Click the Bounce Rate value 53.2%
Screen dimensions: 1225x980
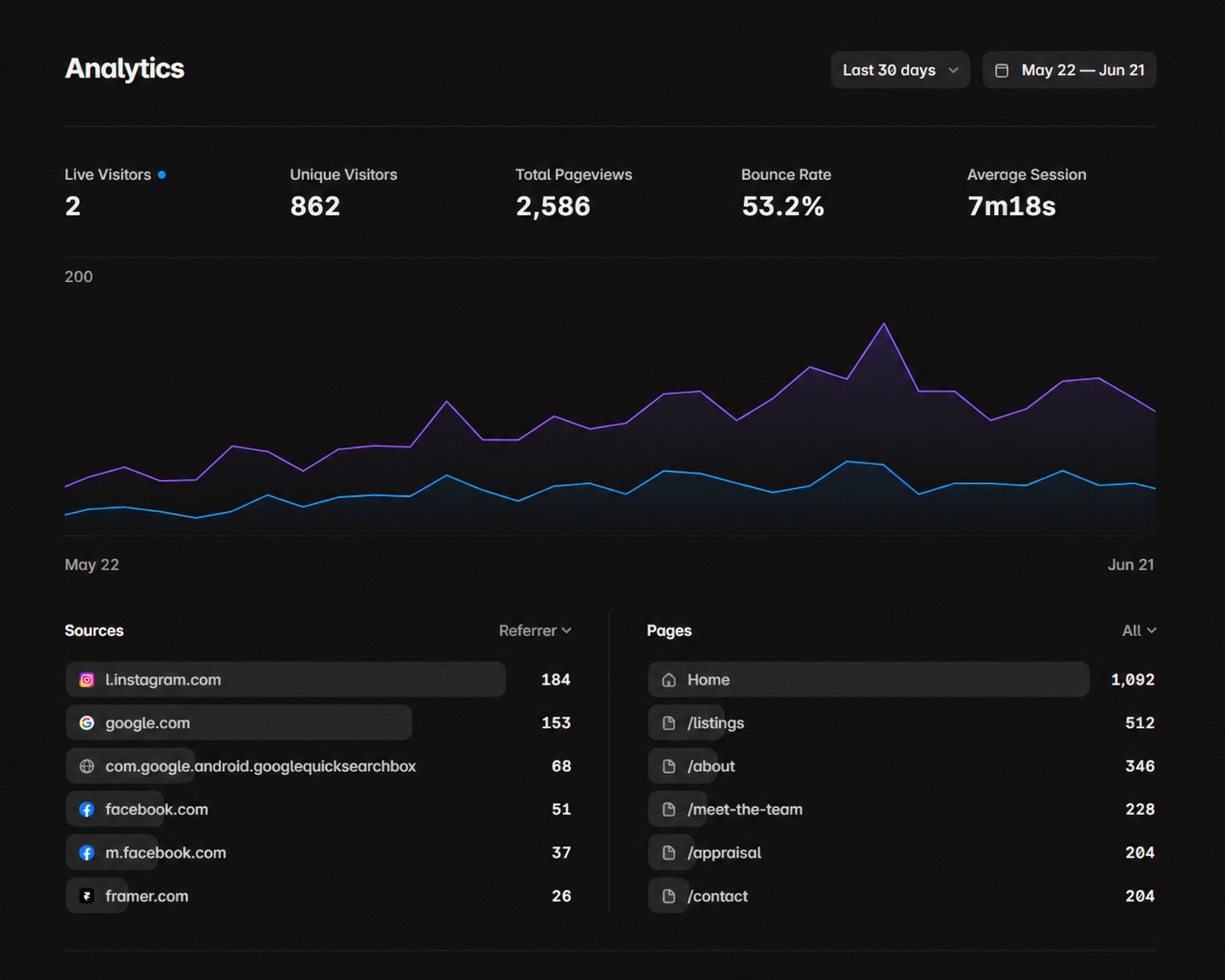pos(783,206)
